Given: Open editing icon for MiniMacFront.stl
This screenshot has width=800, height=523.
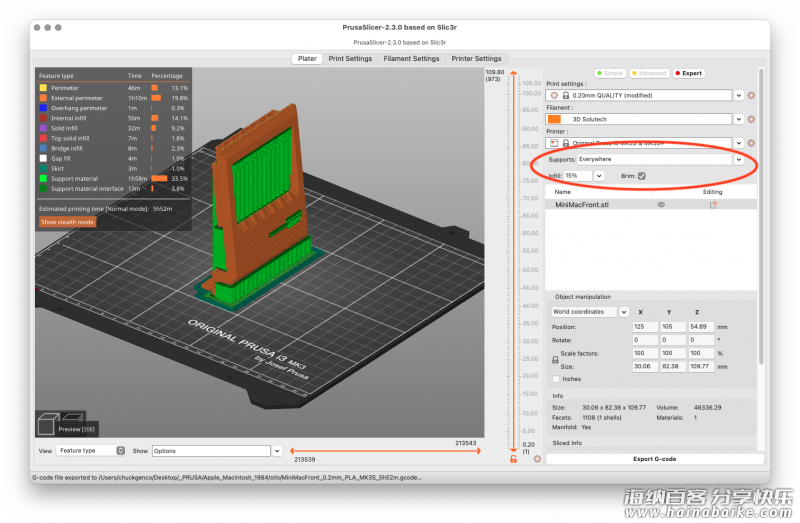Looking at the screenshot, I should (x=713, y=205).
